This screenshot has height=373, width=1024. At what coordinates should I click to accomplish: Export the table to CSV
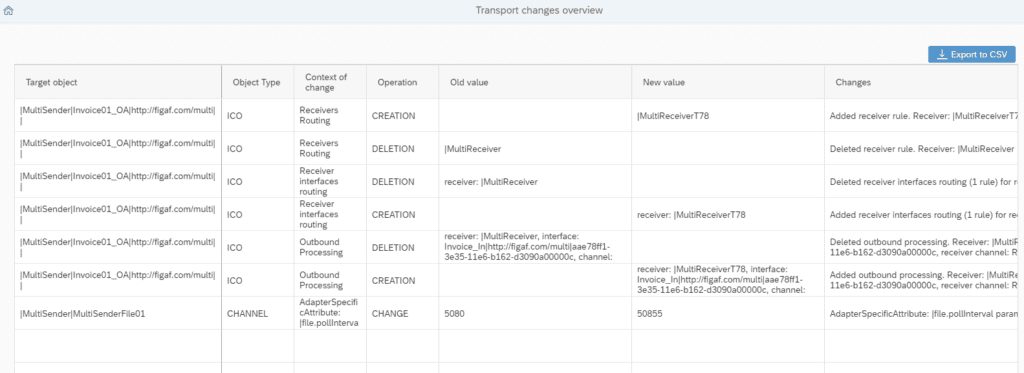(971, 55)
